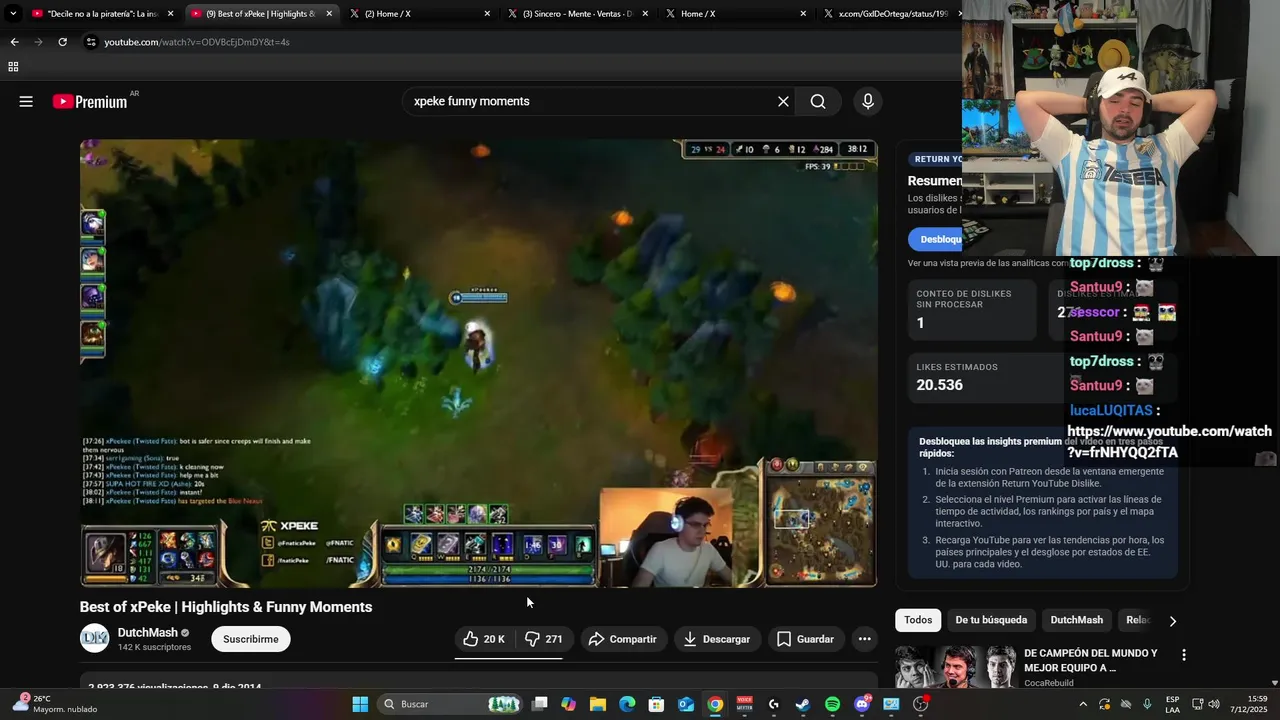Open File Explorer from the taskbar
The height and width of the screenshot is (720, 1280).
click(598, 704)
